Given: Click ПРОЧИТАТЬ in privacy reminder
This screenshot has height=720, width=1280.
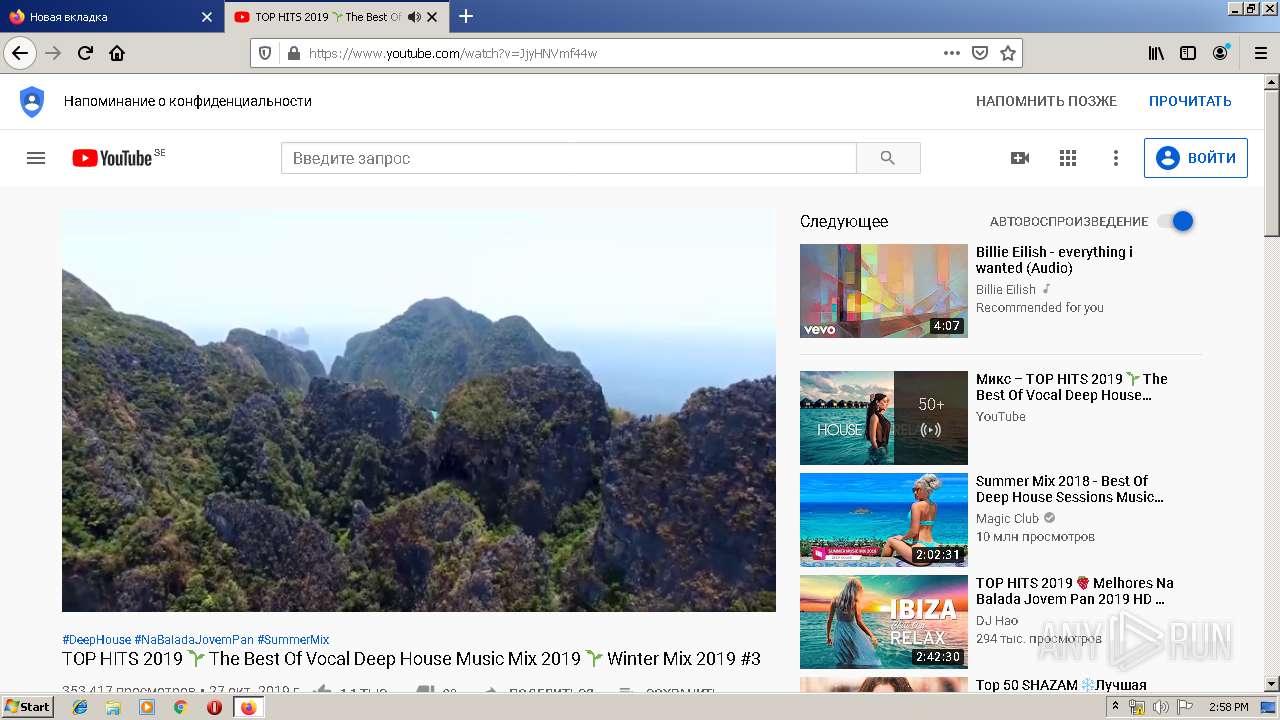Looking at the screenshot, I should point(1190,101).
